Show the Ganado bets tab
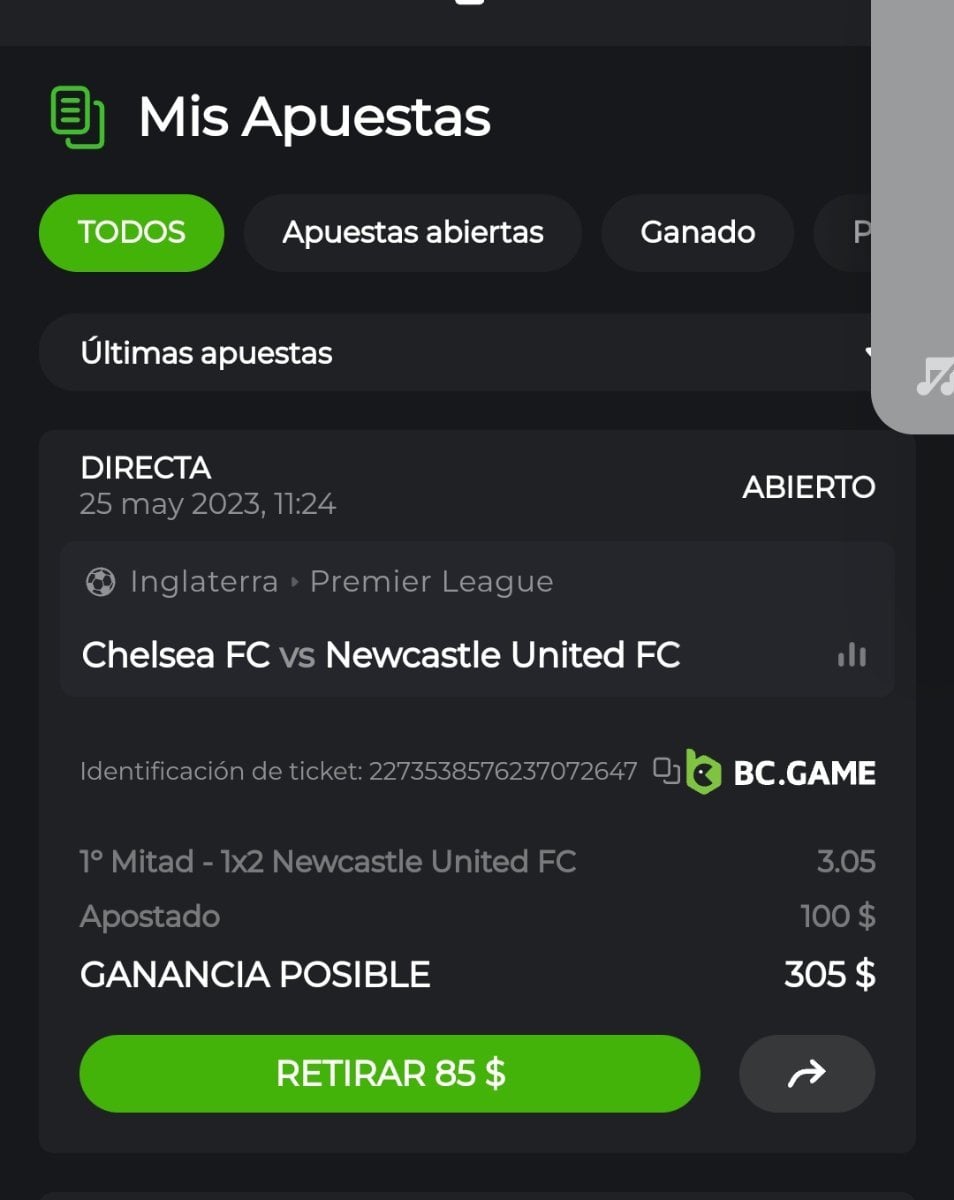Viewport: 954px width, 1200px height. point(697,233)
